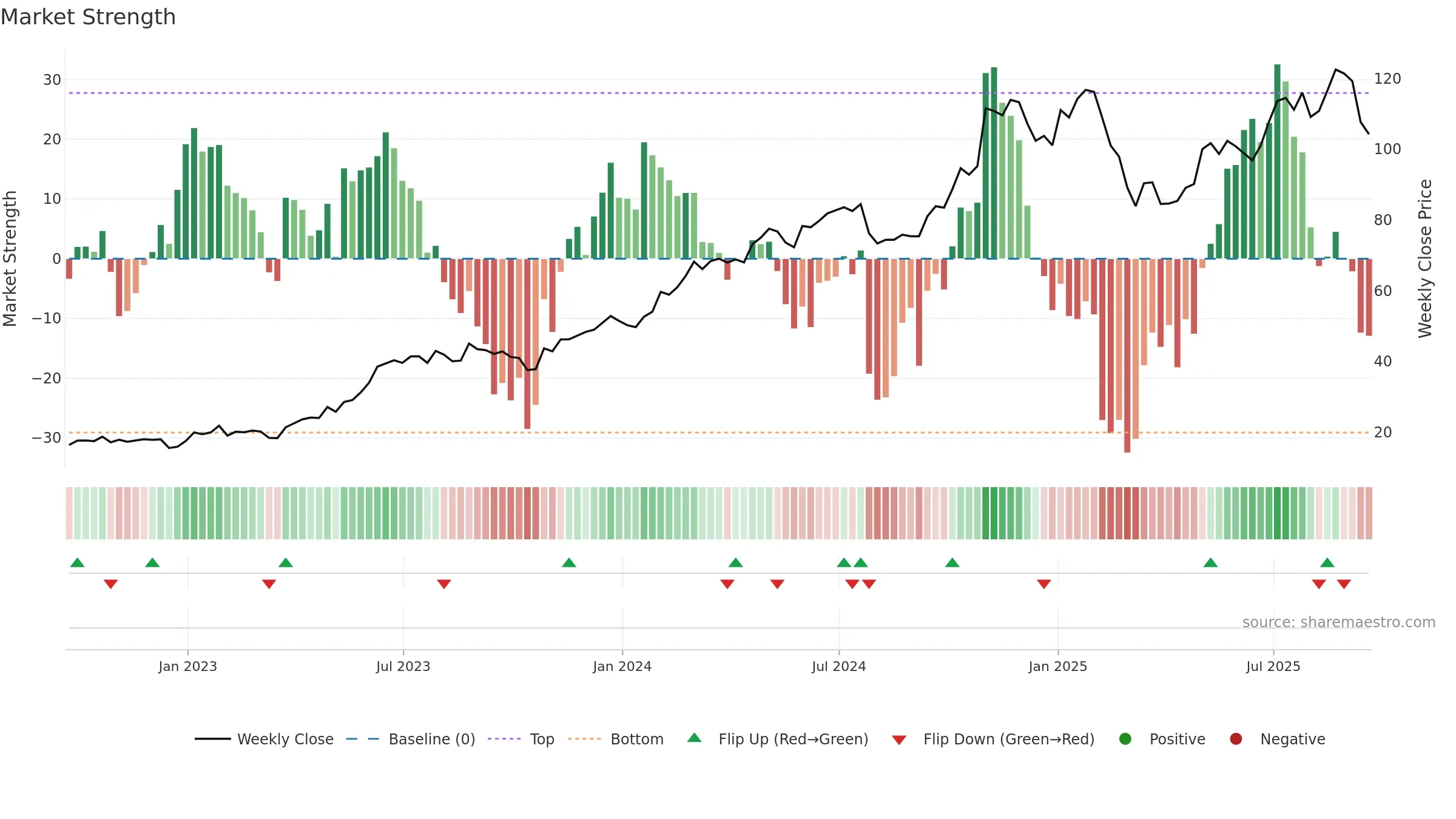Toggle the Weekly Close legend label
1456x819 pixels.
(x=285, y=739)
